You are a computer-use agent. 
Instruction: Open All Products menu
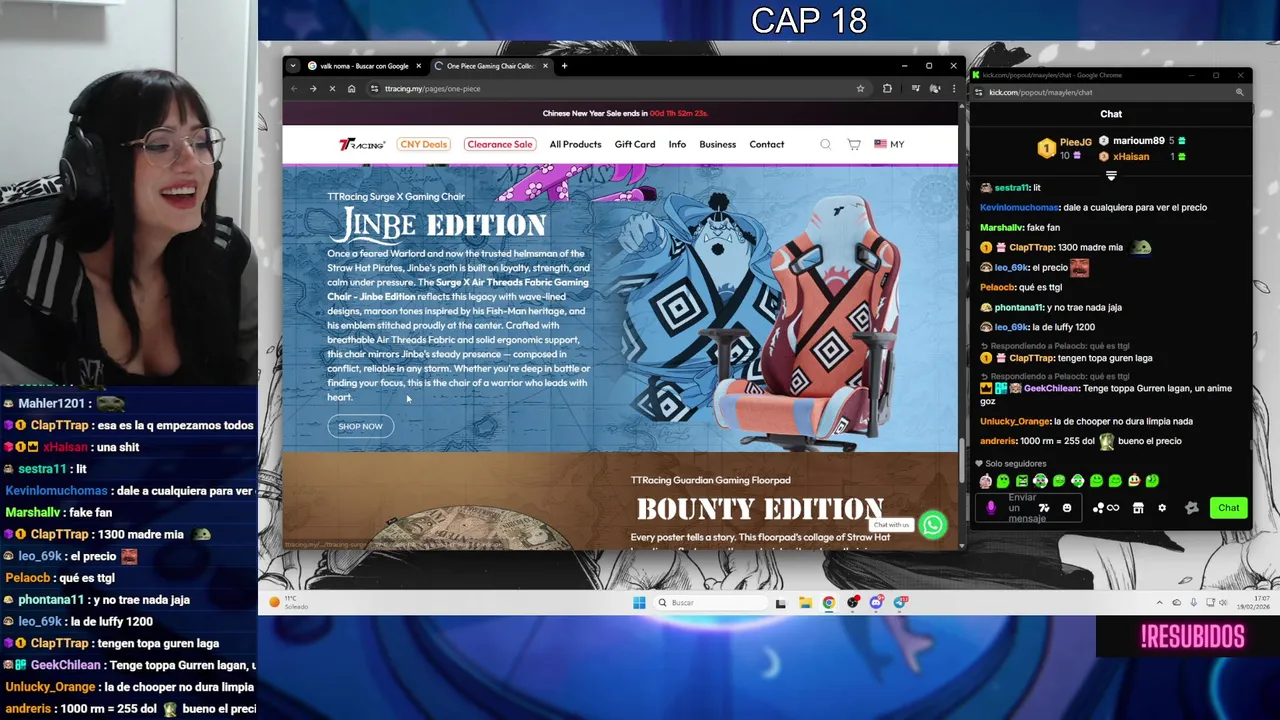pos(575,144)
